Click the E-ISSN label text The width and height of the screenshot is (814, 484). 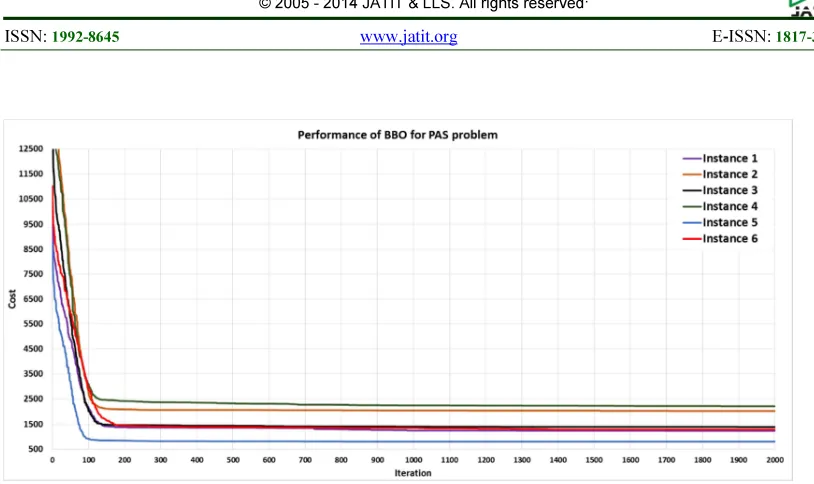tap(741, 37)
